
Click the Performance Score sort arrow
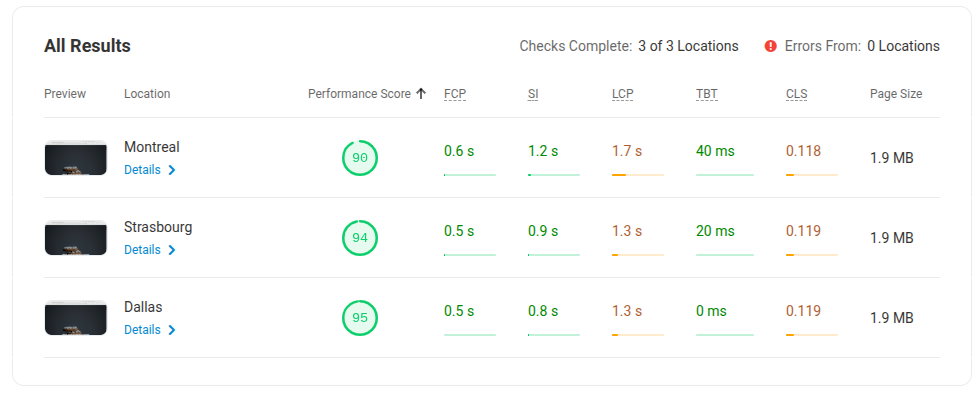click(421, 94)
